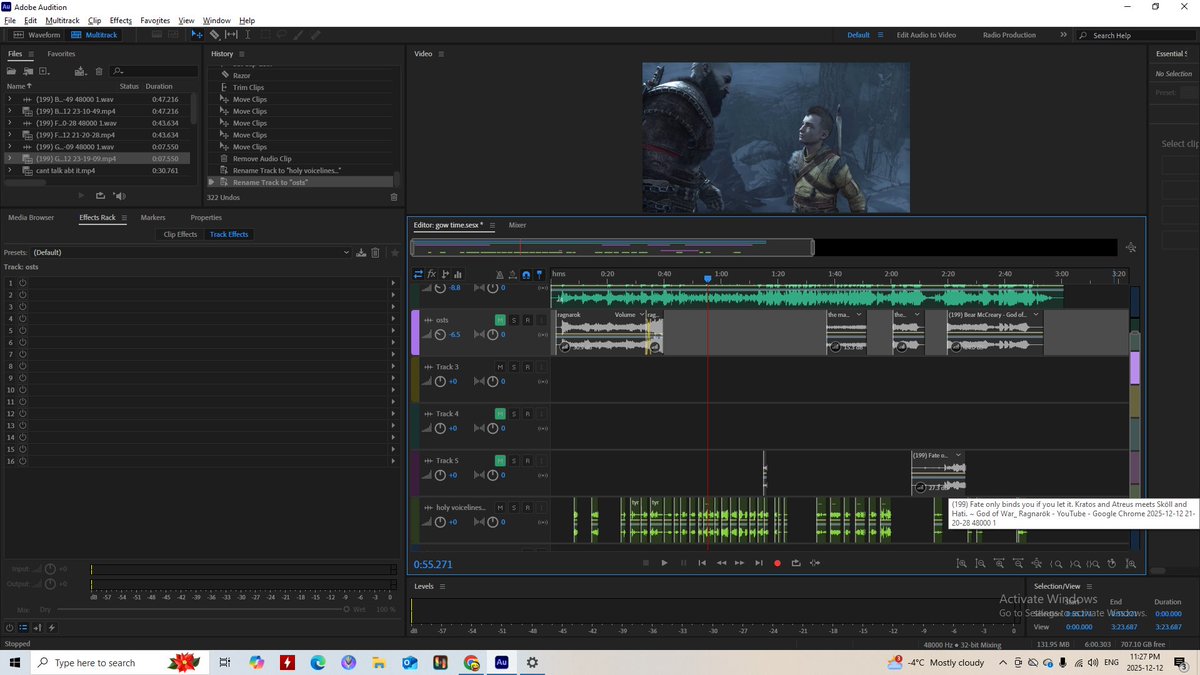The image size is (1200, 675).
Task: Clear history using the trash icon
Action: 393,195
